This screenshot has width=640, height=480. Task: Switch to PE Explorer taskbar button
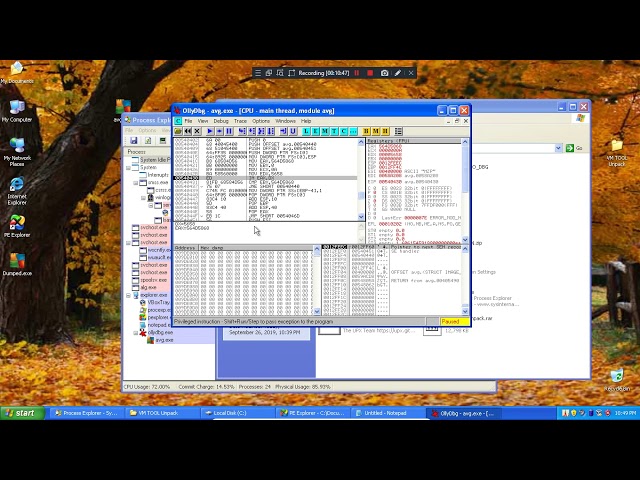click(313, 413)
